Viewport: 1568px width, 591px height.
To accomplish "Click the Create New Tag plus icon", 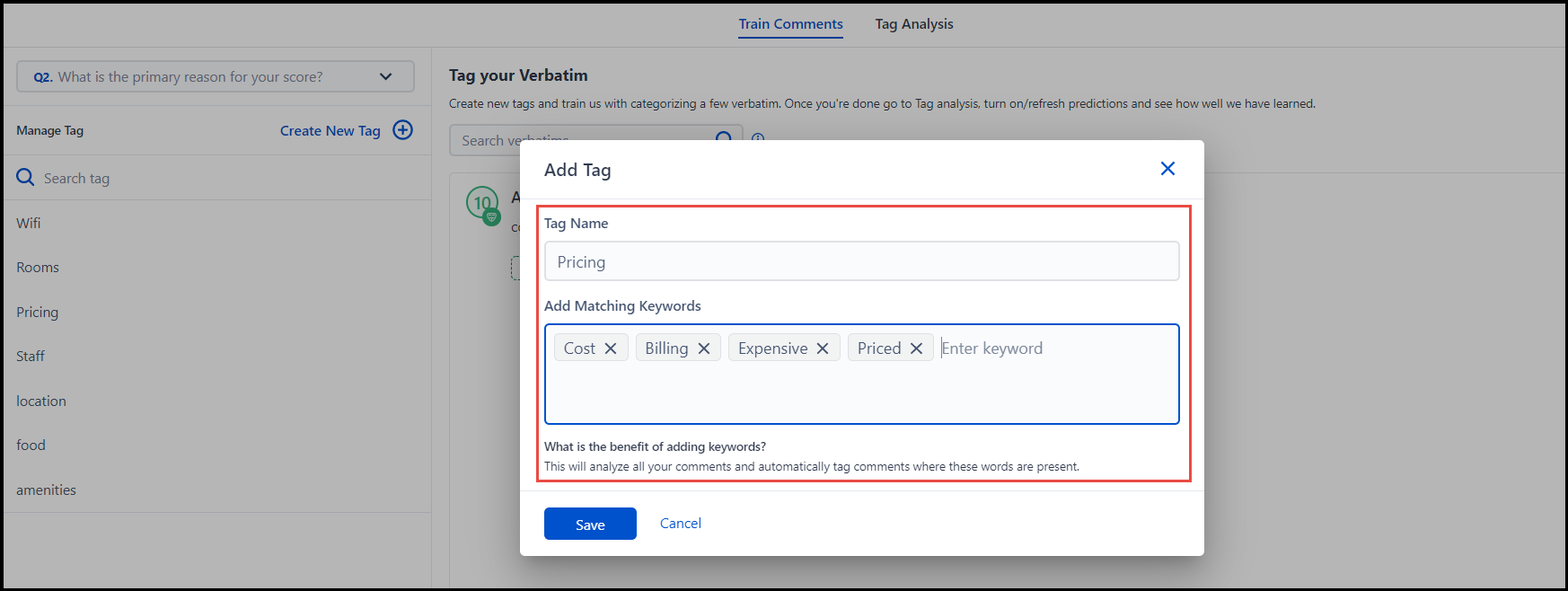I will click(403, 130).
